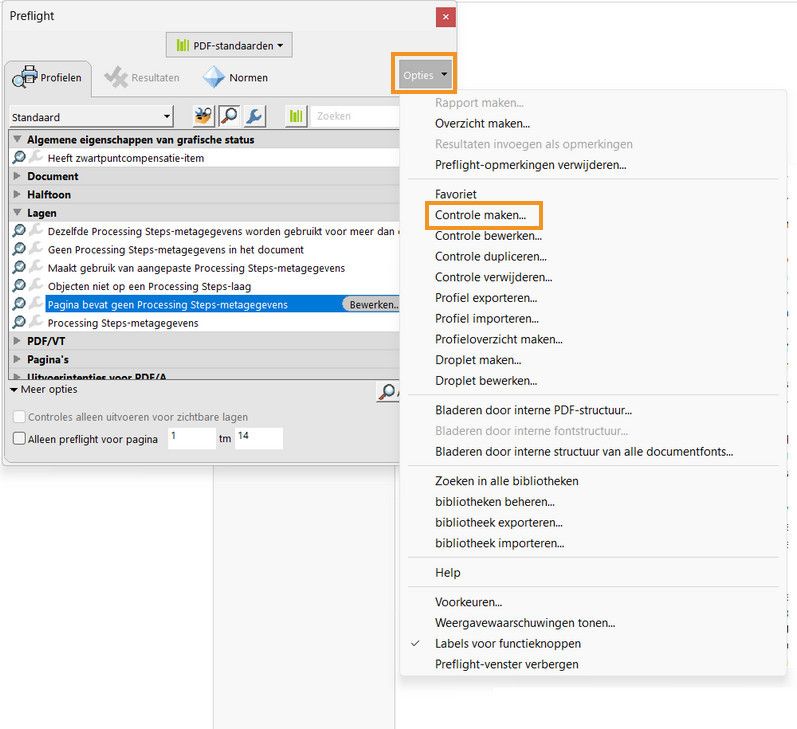Click the green bars standards icon
This screenshot has width=797, height=729.
pyautogui.click(x=296, y=116)
